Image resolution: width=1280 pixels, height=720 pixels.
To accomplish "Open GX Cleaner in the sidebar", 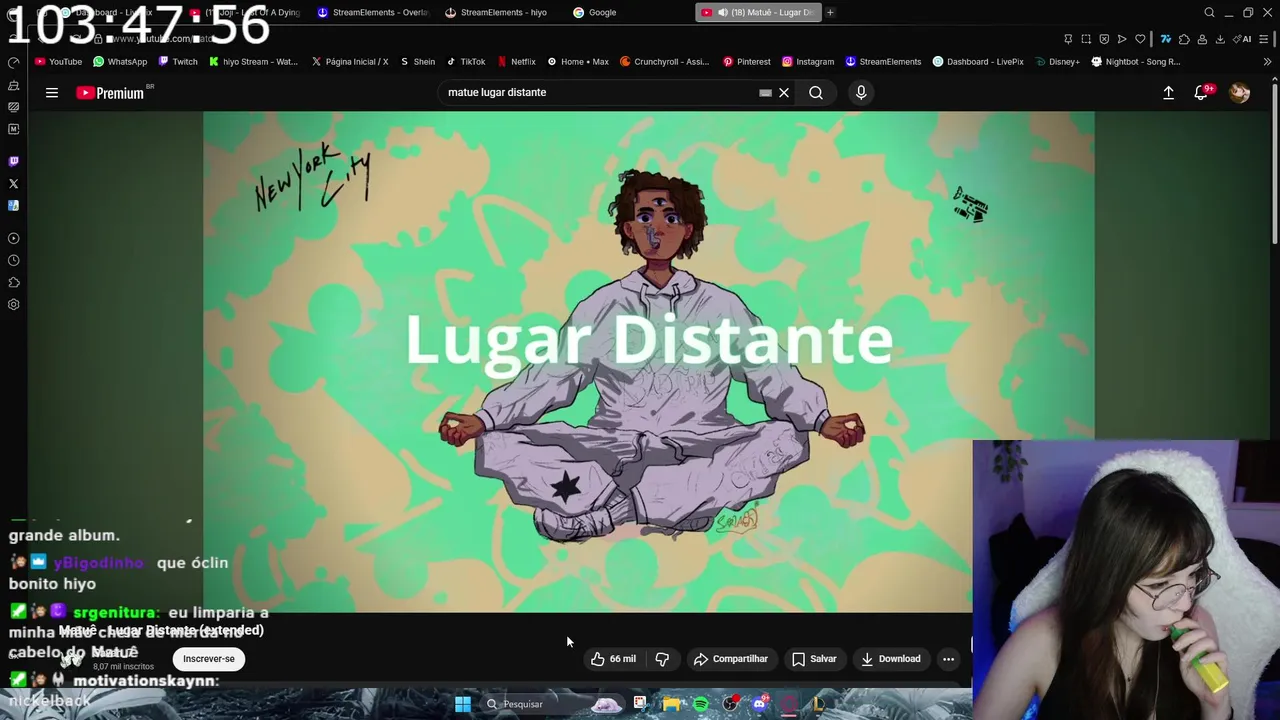I will coord(13,85).
